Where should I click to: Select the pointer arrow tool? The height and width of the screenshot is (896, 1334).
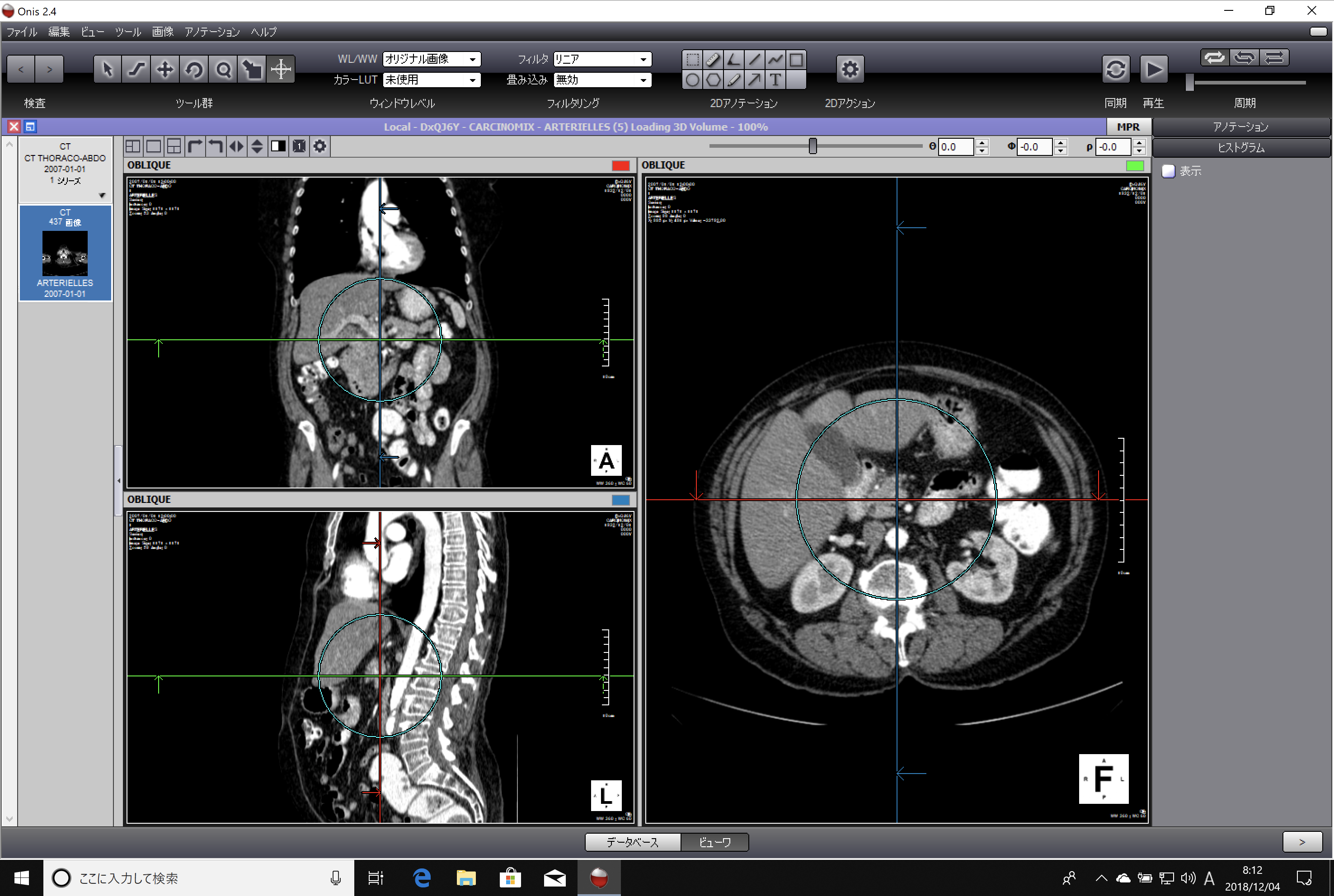point(107,70)
